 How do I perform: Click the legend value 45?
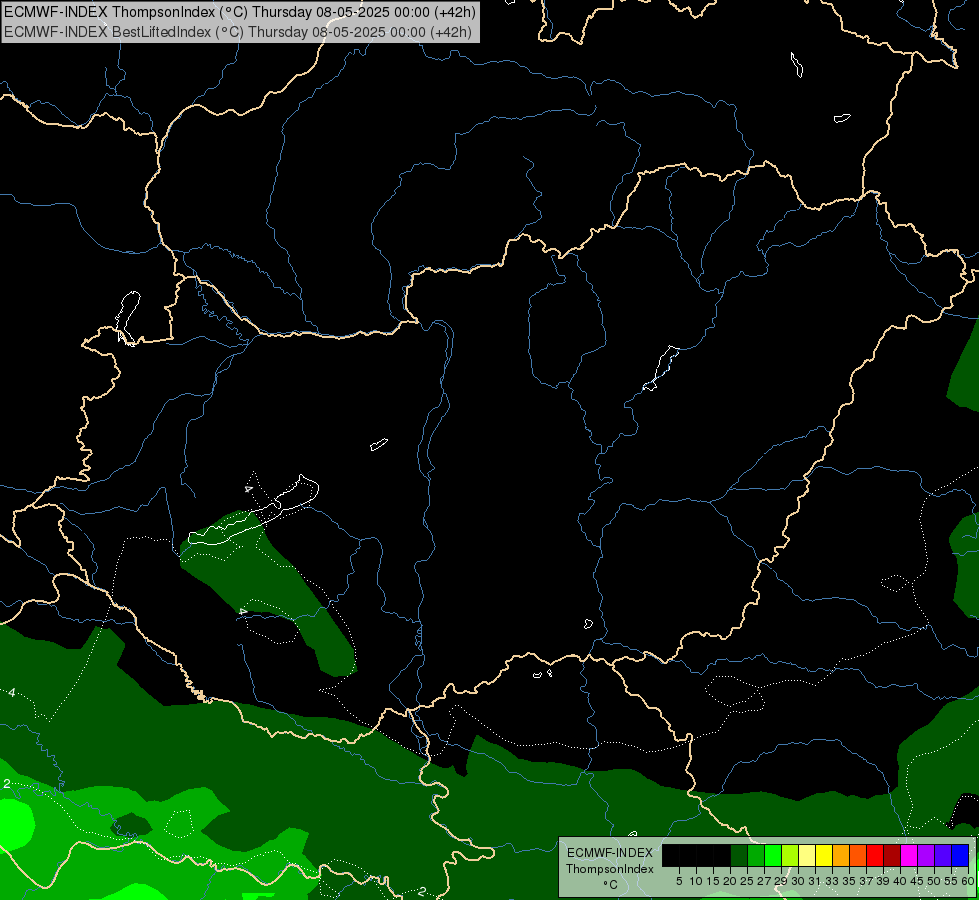[917, 881]
